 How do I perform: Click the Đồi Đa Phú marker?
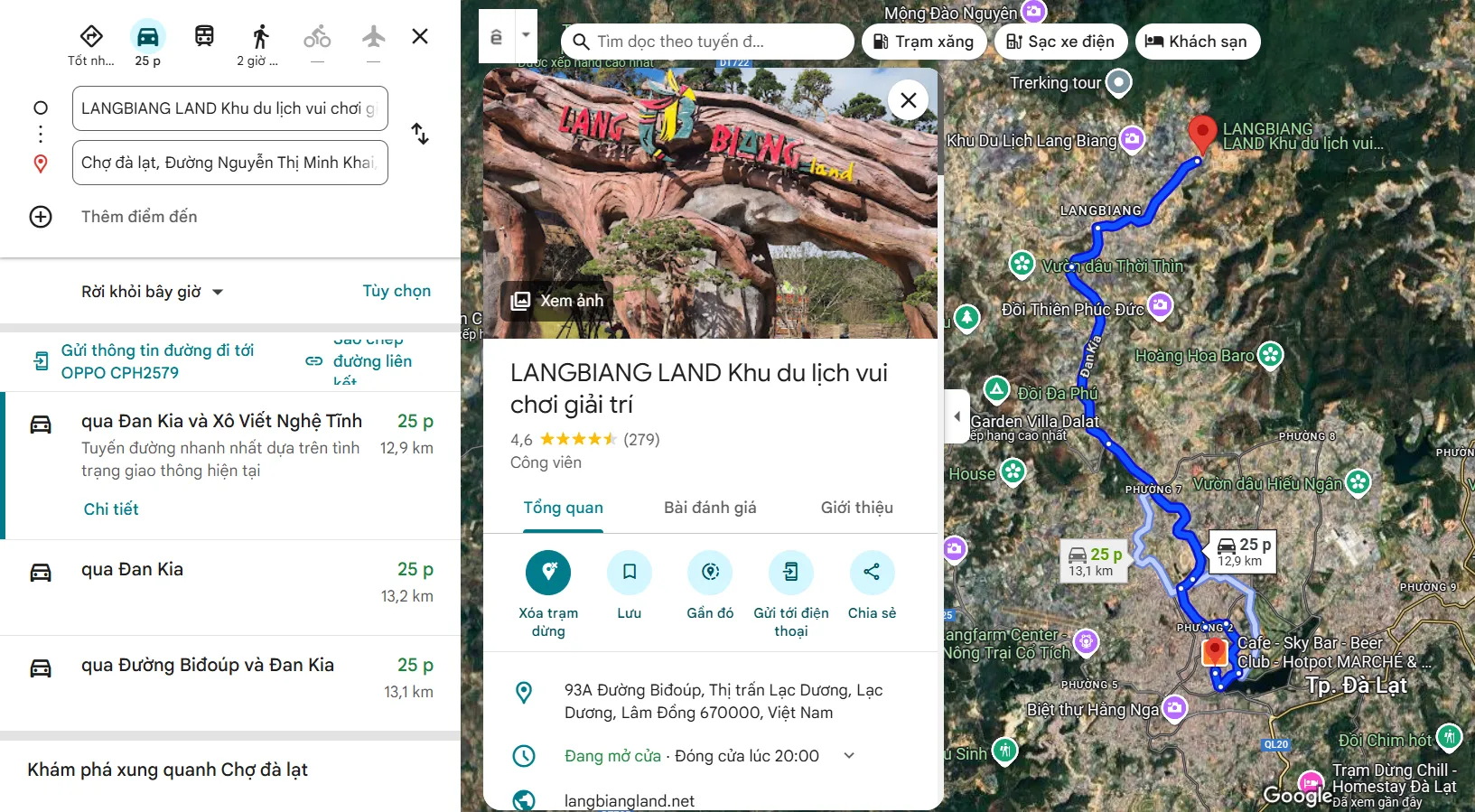[x=996, y=389]
